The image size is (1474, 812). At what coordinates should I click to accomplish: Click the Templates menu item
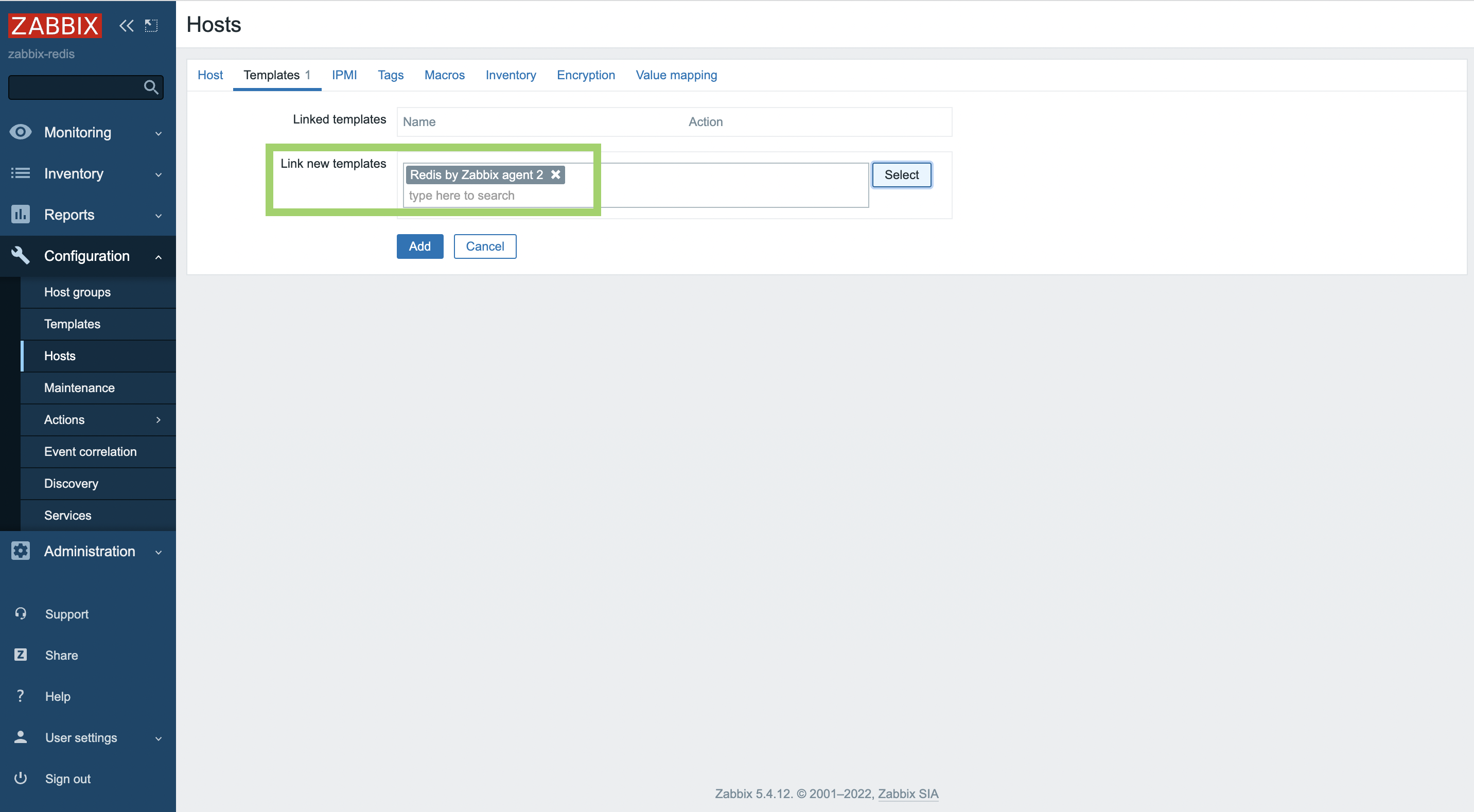pyautogui.click(x=72, y=323)
